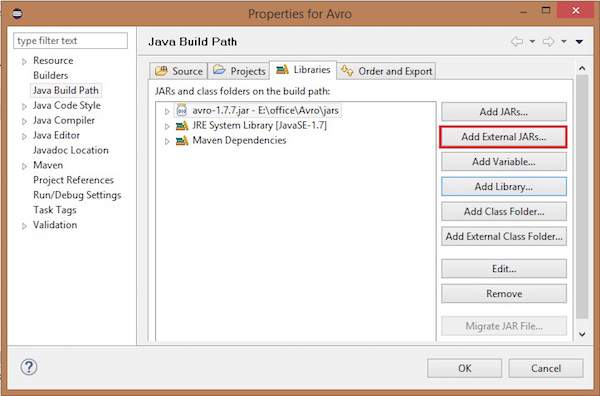Expand the Maven Dependencies node

click(x=167, y=141)
